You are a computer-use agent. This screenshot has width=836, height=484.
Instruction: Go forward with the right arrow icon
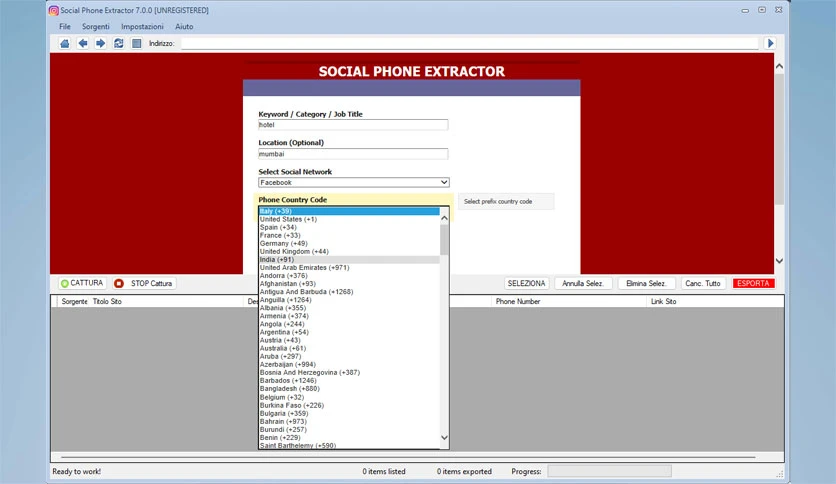coord(100,43)
